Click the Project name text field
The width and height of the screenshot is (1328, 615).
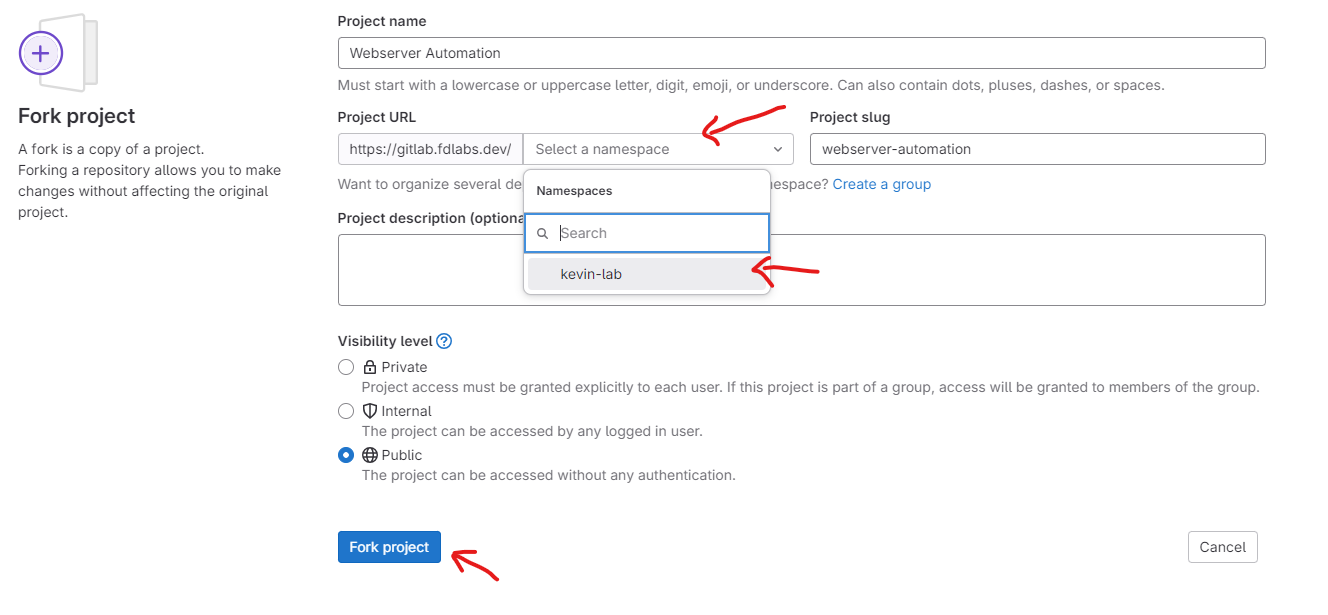point(801,53)
